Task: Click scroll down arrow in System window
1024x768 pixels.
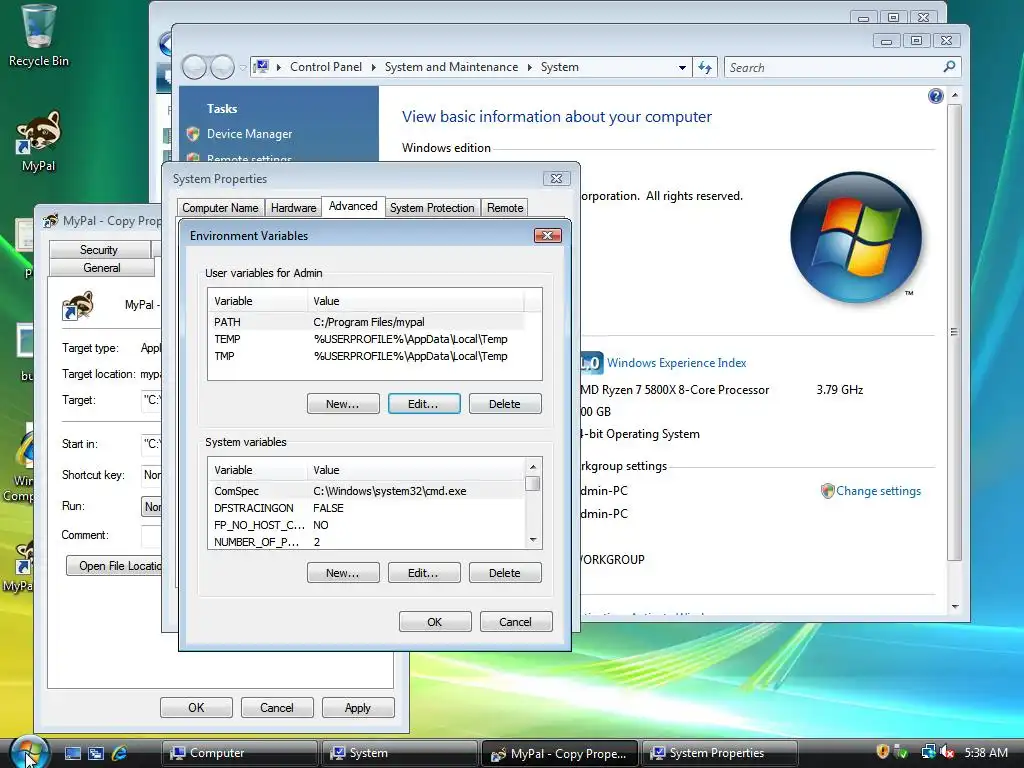Action: point(955,607)
